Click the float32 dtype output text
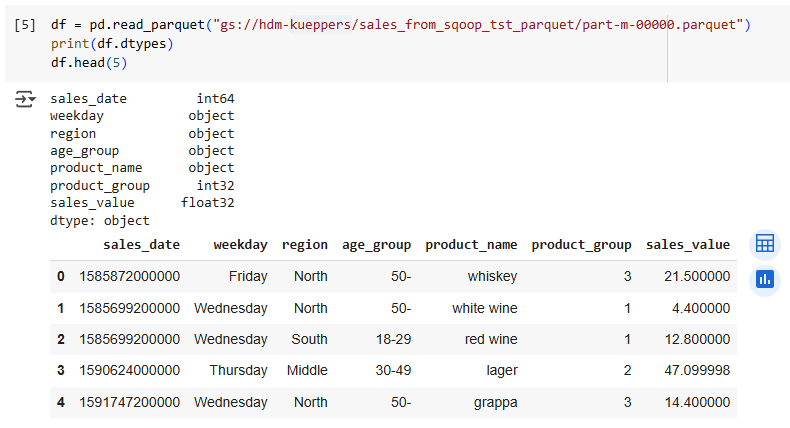The height and width of the screenshot is (428, 790). tap(208, 203)
